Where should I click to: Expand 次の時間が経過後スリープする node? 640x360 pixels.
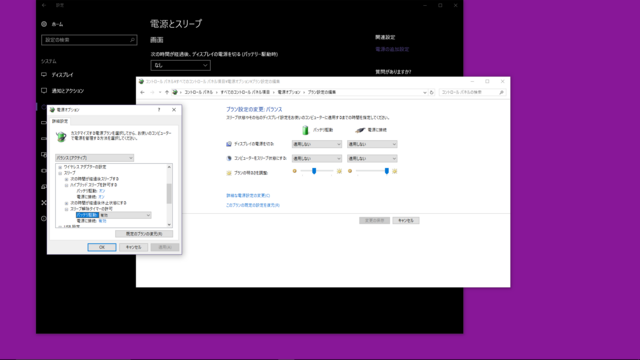pos(66,179)
